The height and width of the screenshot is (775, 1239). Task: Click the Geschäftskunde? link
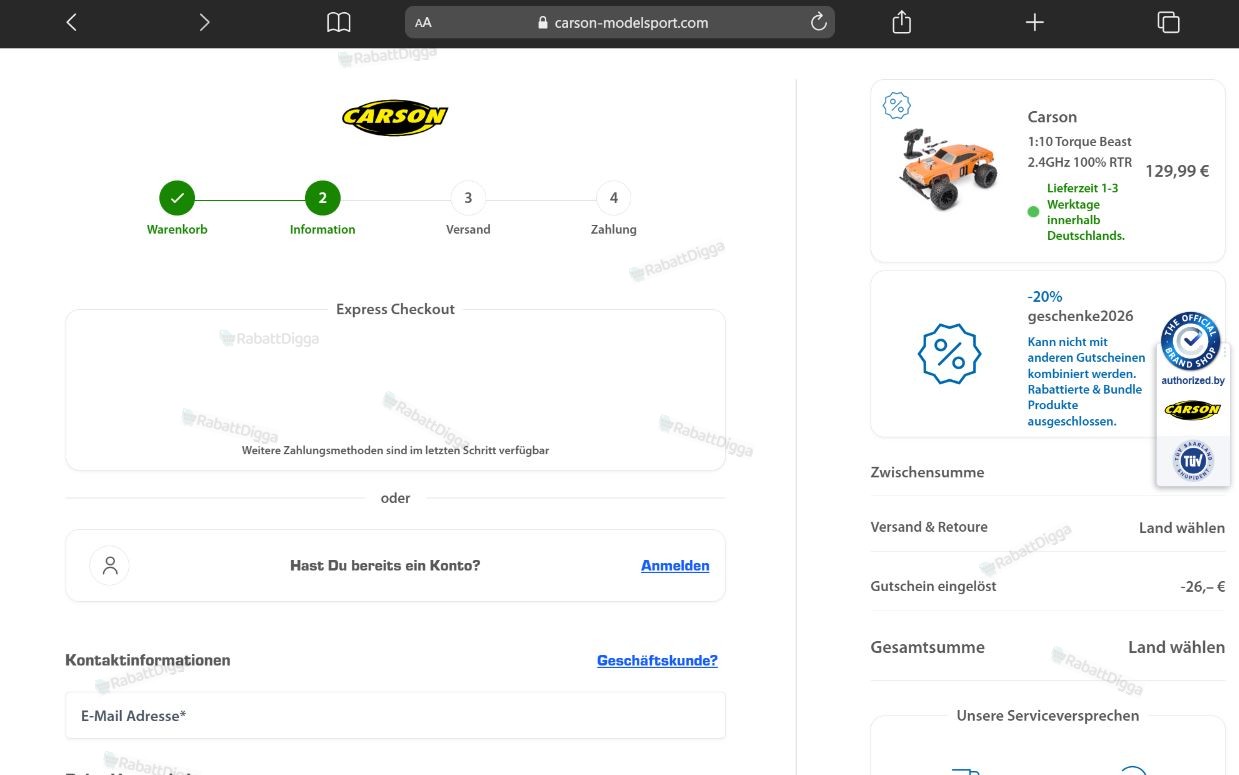pyautogui.click(x=657, y=660)
